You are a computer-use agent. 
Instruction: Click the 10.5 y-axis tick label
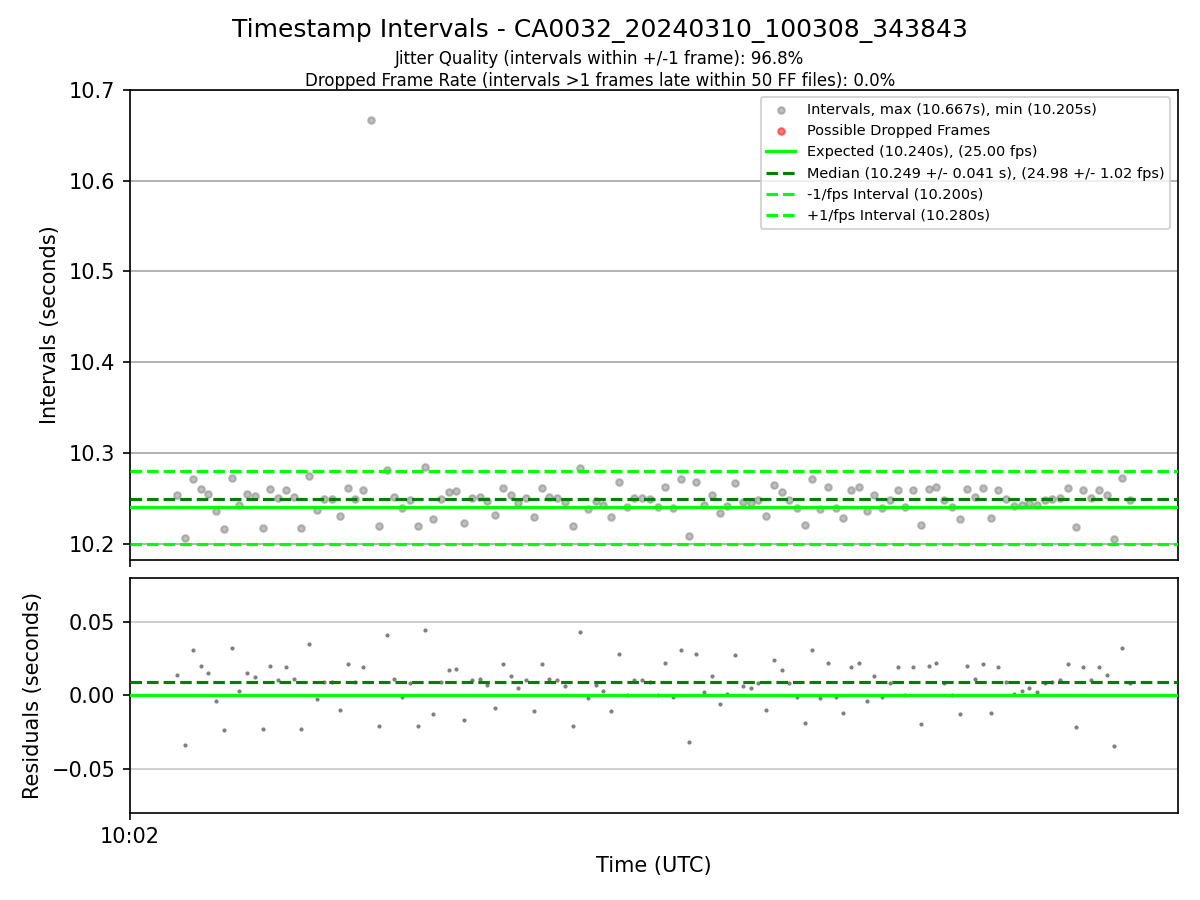(93, 272)
